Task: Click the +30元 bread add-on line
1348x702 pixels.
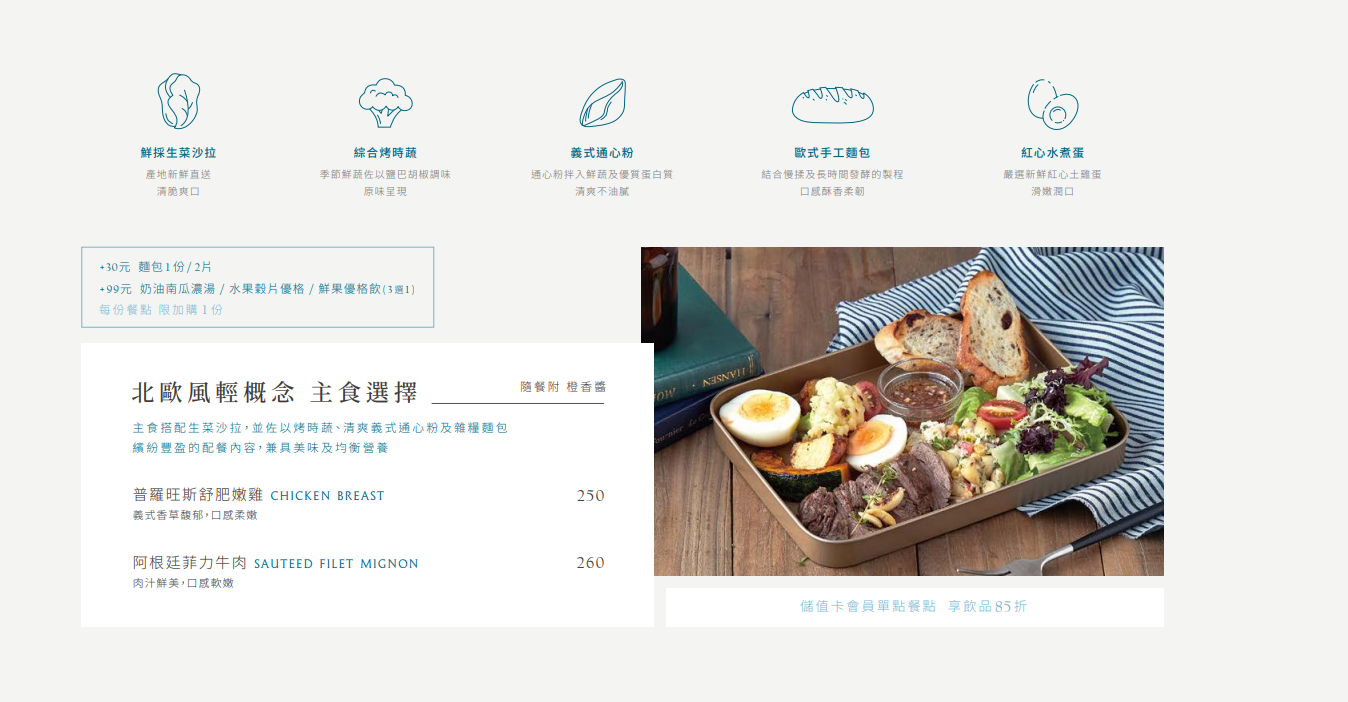Action: 155,267
